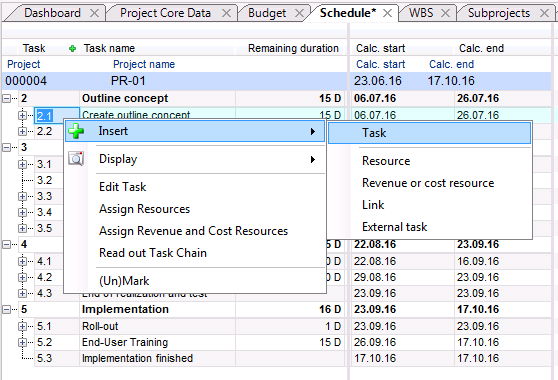Close the Dashboard tab
Image resolution: width=558 pixels, height=380 pixels.
click(94, 14)
